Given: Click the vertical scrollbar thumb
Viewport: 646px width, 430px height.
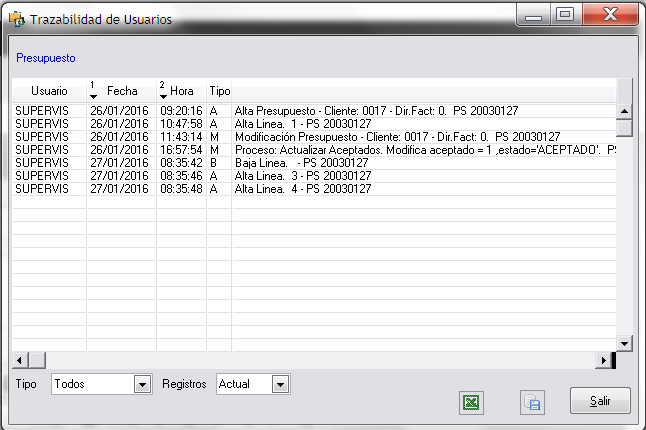Looking at the screenshot, I should (x=624, y=128).
